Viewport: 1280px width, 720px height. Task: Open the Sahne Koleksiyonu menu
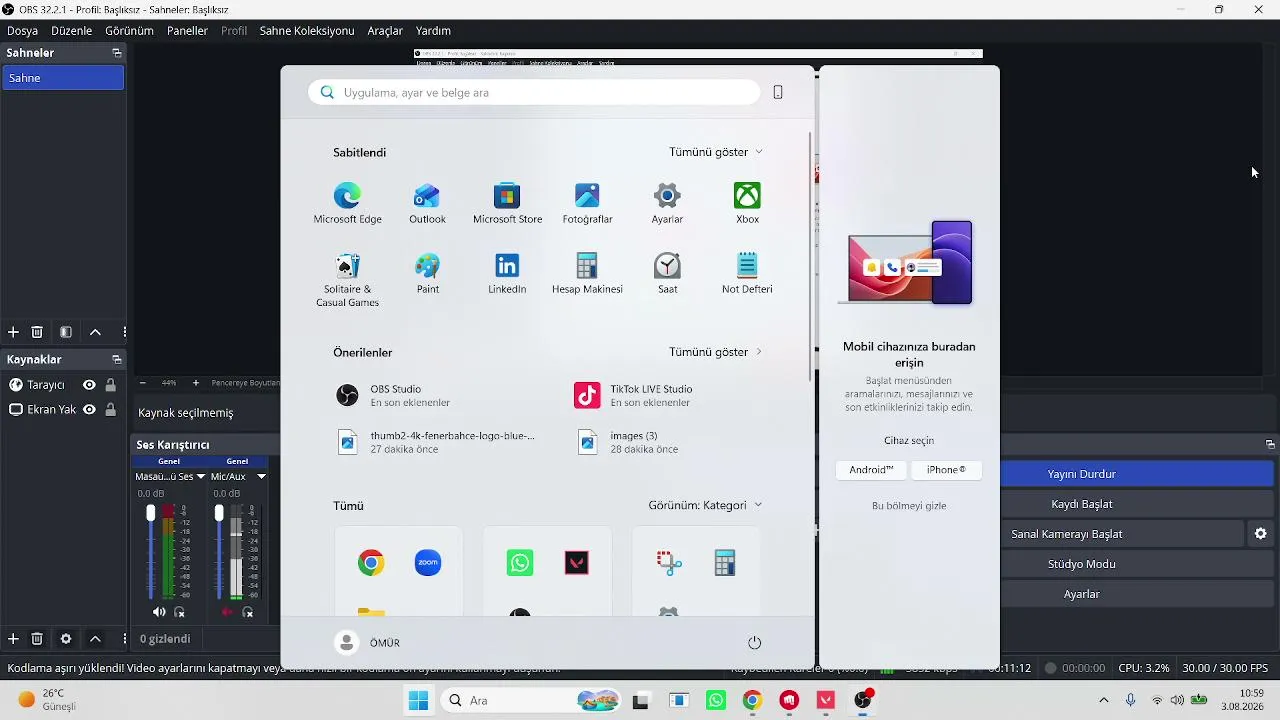pyautogui.click(x=307, y=31)
